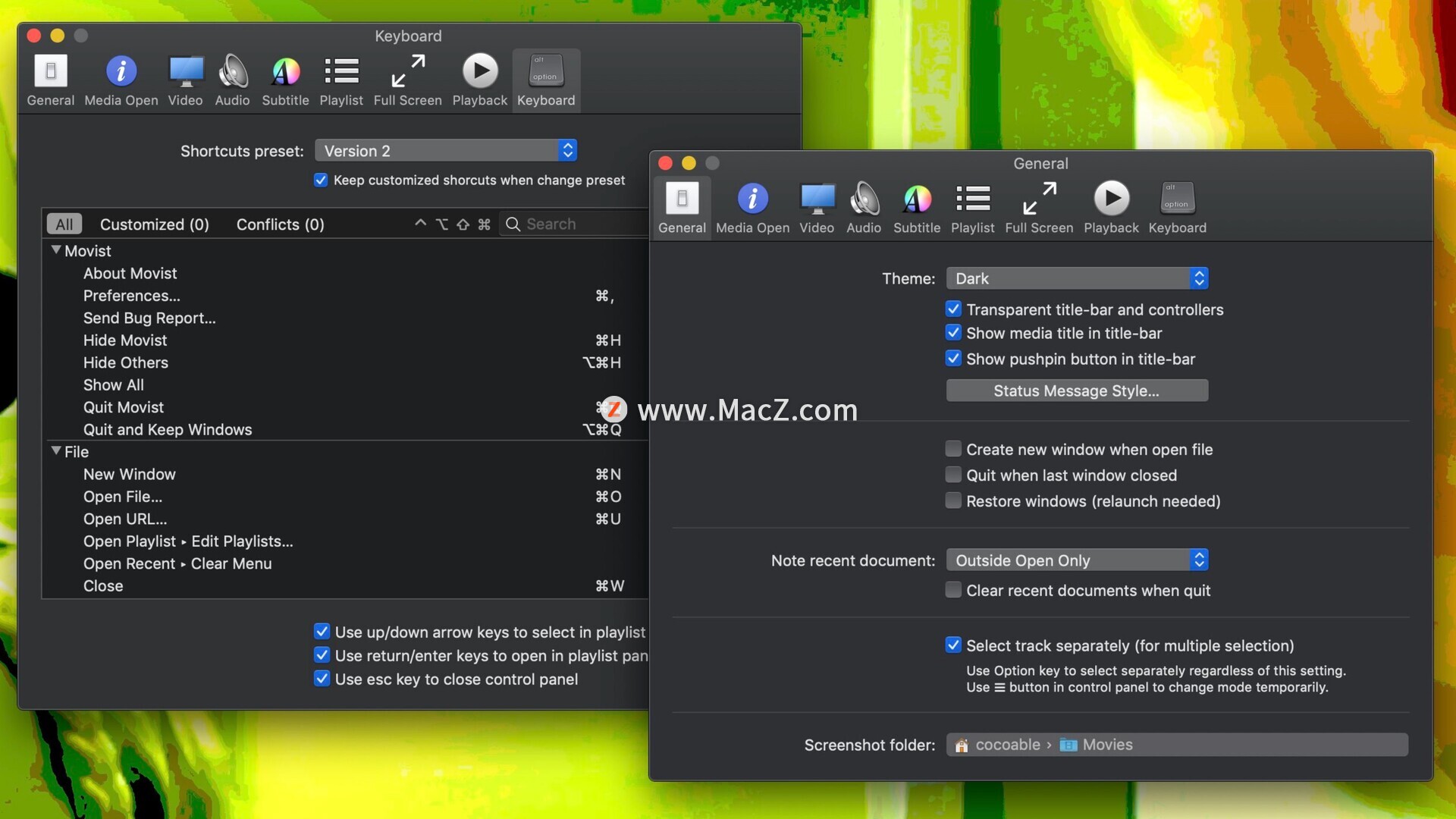Disable Show media title in title-bar
This screenshot has width=1456, height=819.
(953, 332)
